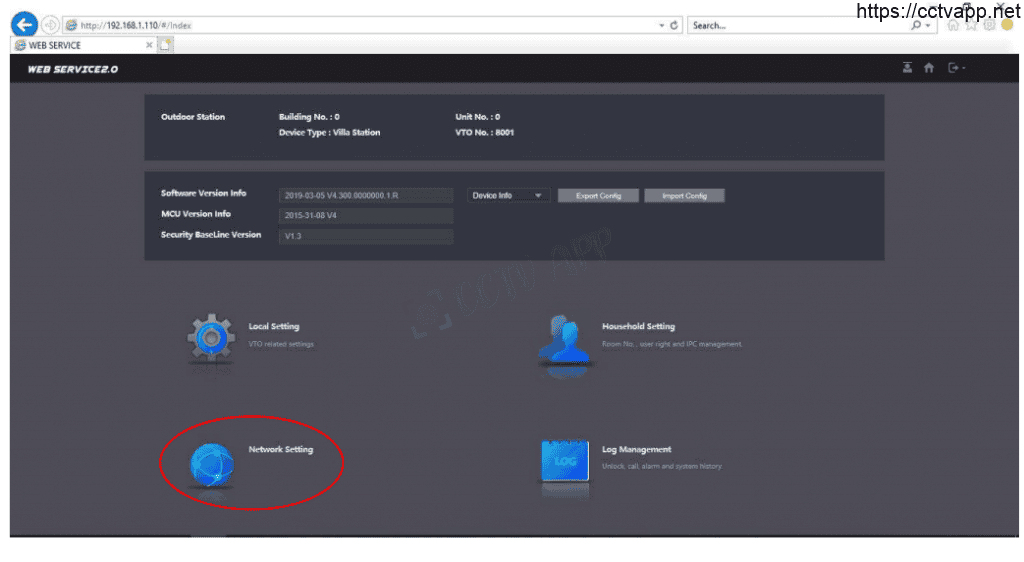
Task: Open a new browser tab
Action: [166, 45]
